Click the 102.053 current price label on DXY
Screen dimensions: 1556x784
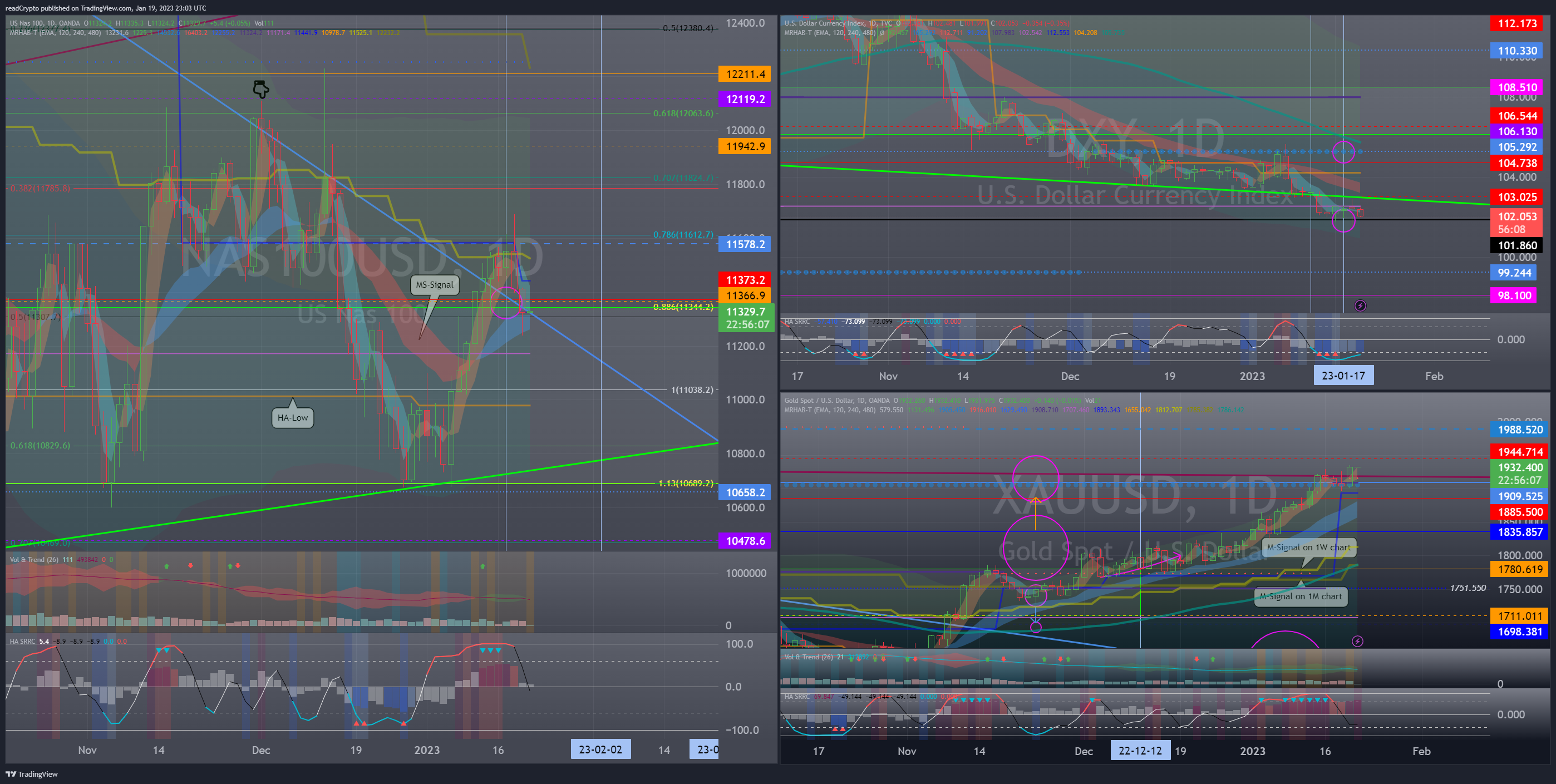[1516, 222]
